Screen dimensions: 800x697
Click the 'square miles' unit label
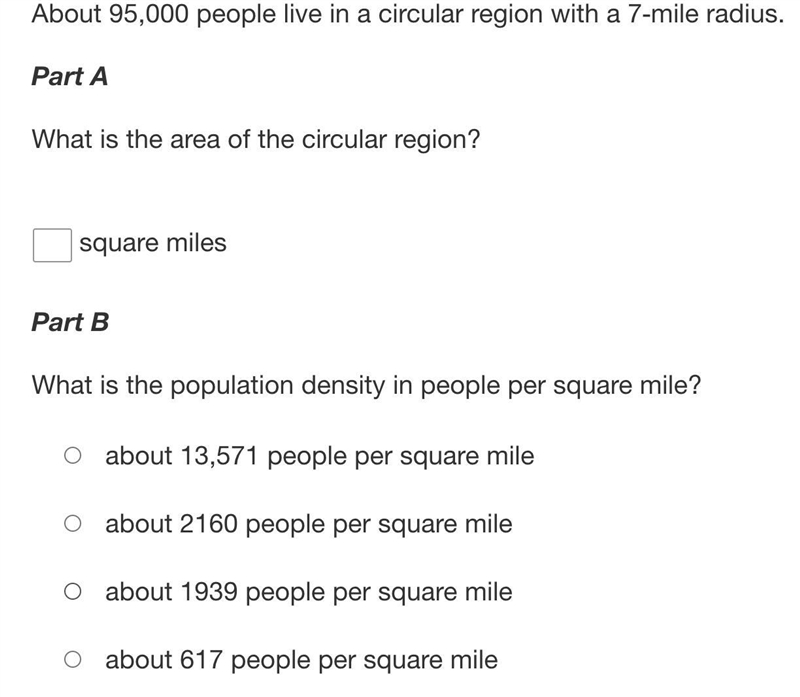coord(153,243)
